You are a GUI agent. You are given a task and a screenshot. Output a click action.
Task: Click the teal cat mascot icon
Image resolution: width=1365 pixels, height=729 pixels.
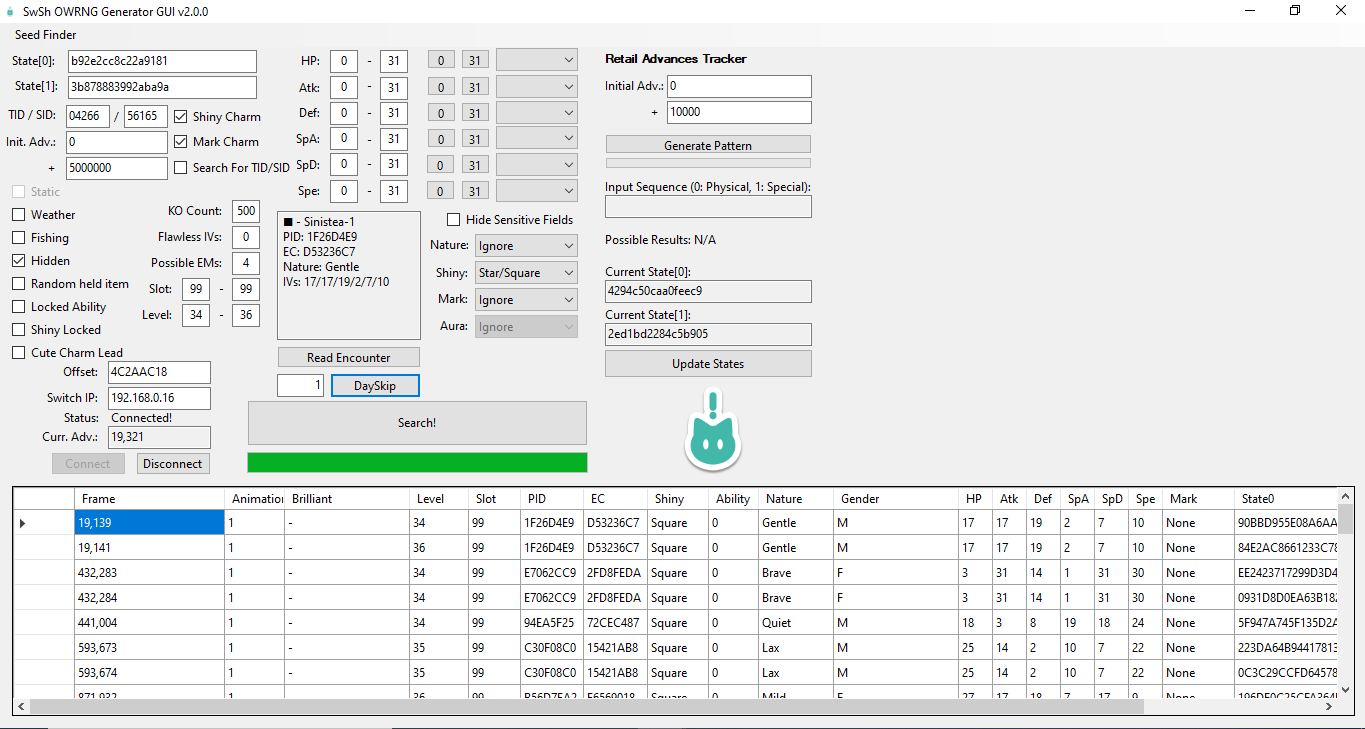pos(712,431)
